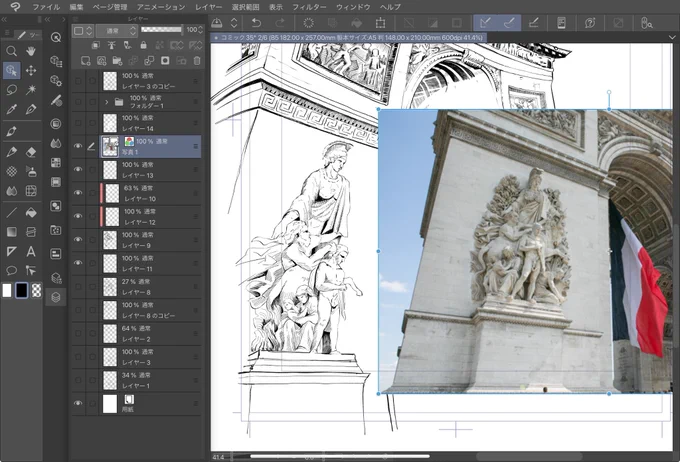This screenshot has height=462, width=680.
Task: Adjust the layer opacity slider
Action: (x=161, y=30)
